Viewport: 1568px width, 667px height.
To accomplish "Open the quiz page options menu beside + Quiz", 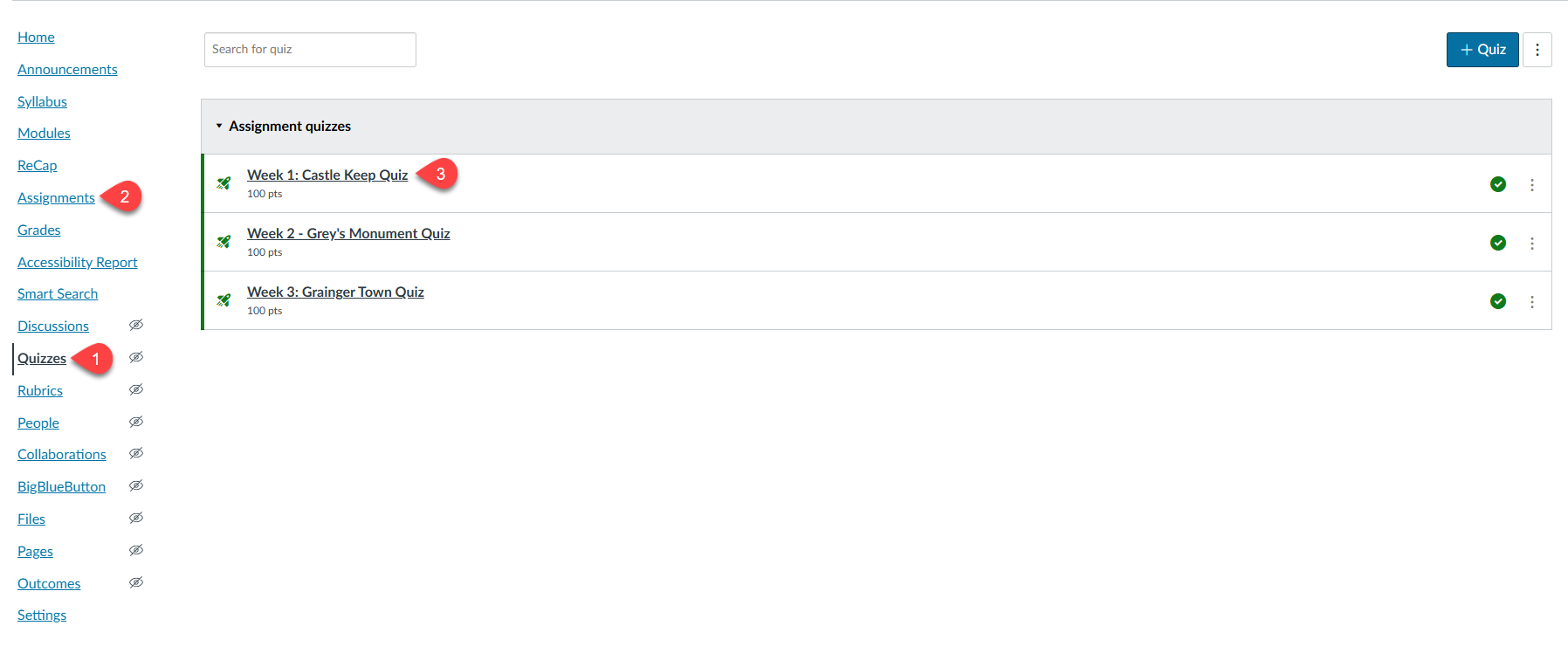I will 1537,50.
